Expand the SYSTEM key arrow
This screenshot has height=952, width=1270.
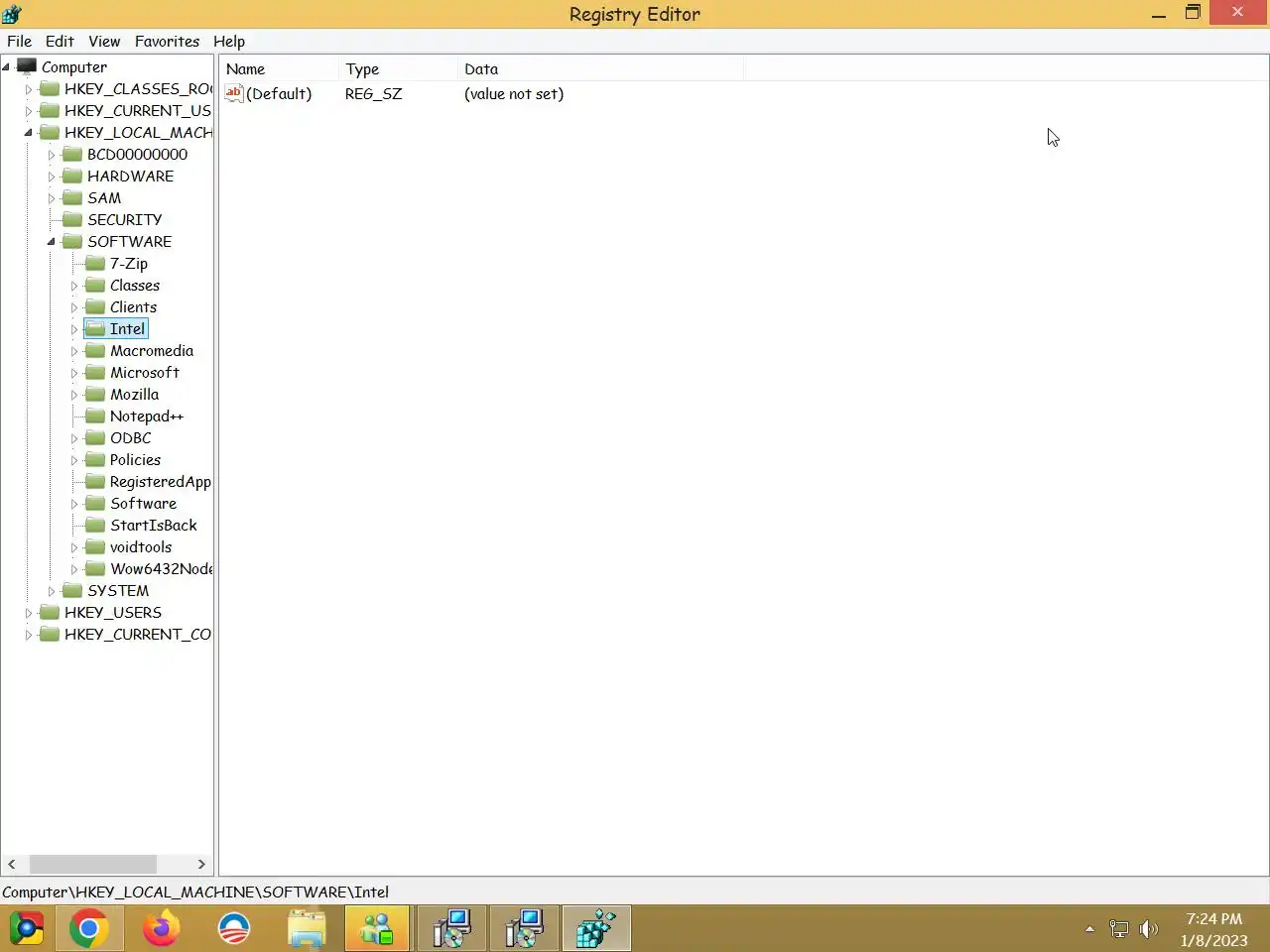(52, 591)
